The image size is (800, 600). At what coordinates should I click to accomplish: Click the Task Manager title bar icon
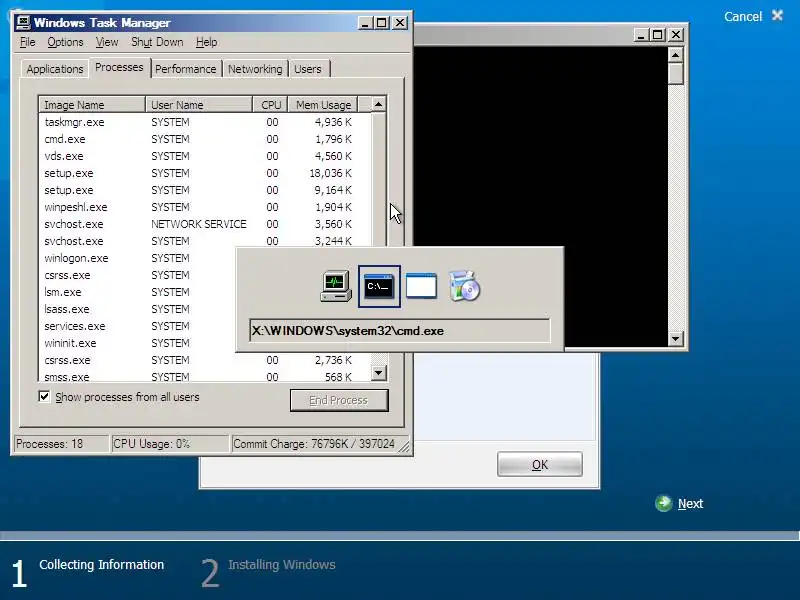coord(23,22)
